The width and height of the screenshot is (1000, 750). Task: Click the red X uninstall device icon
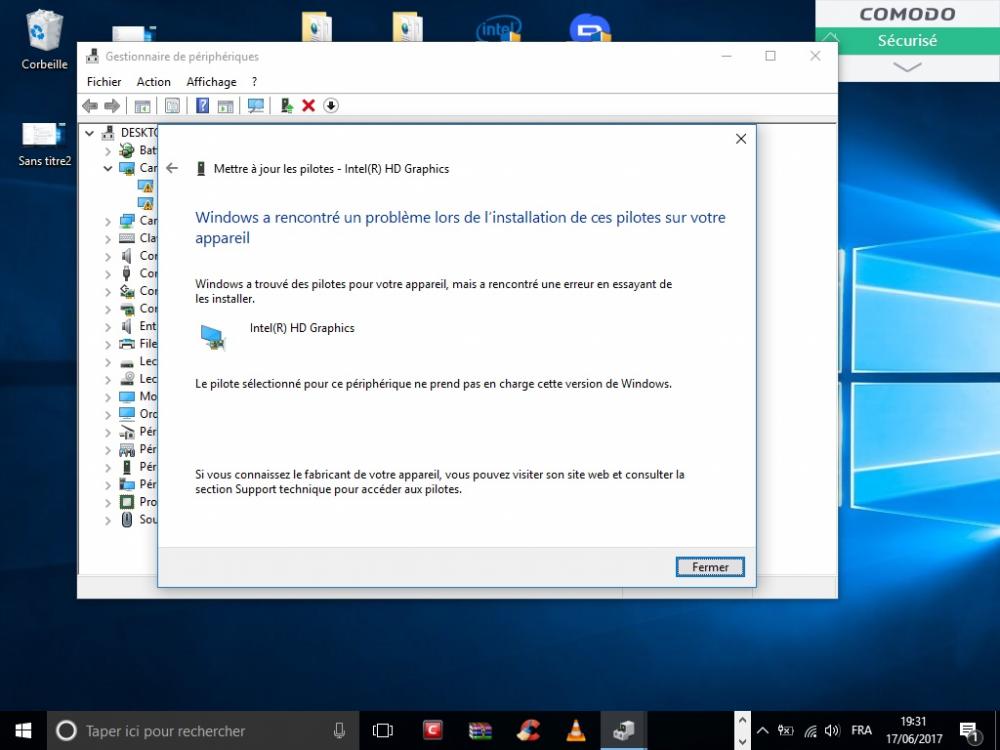pos(308,106)
